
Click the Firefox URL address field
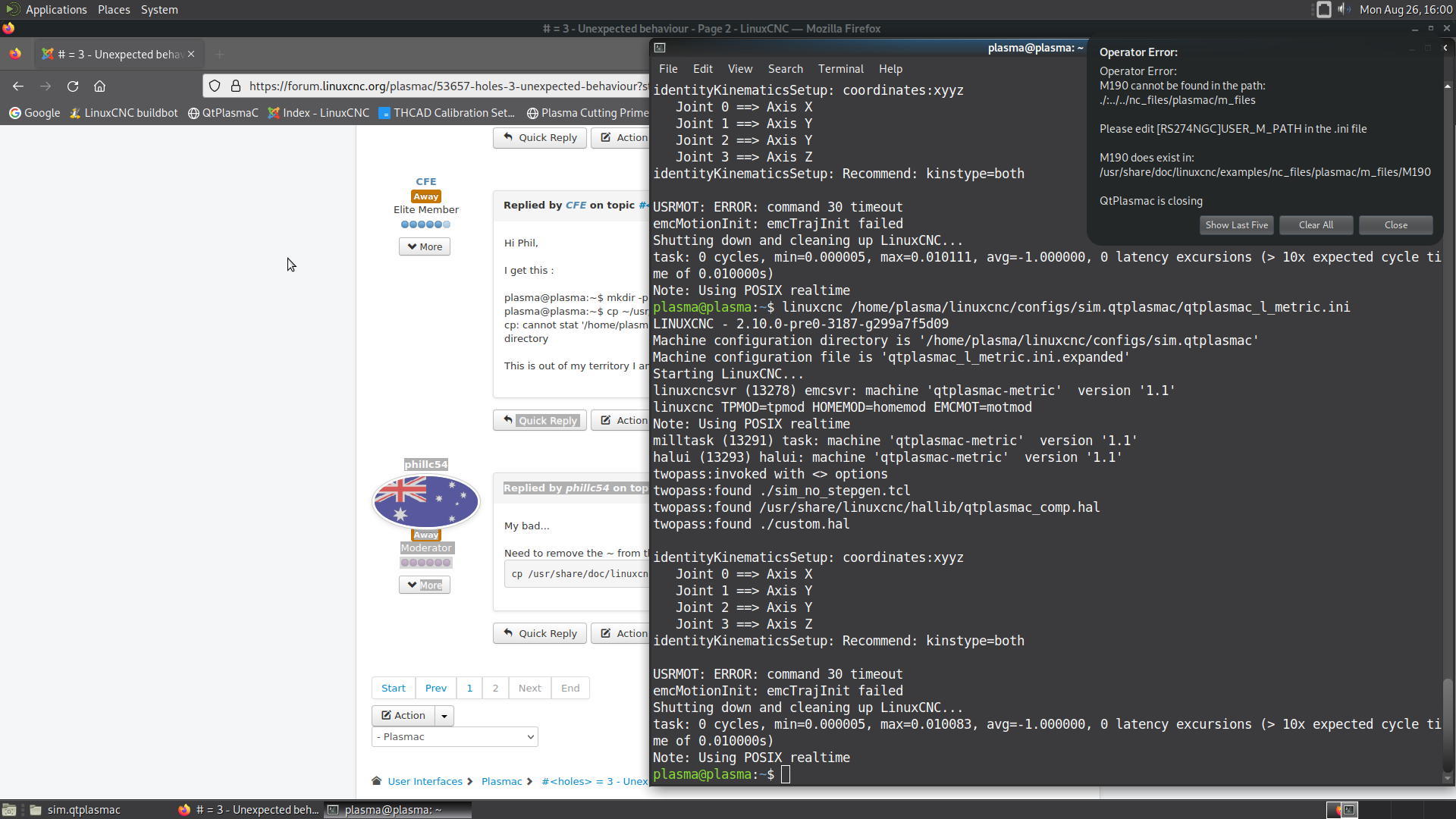[447, 86]
